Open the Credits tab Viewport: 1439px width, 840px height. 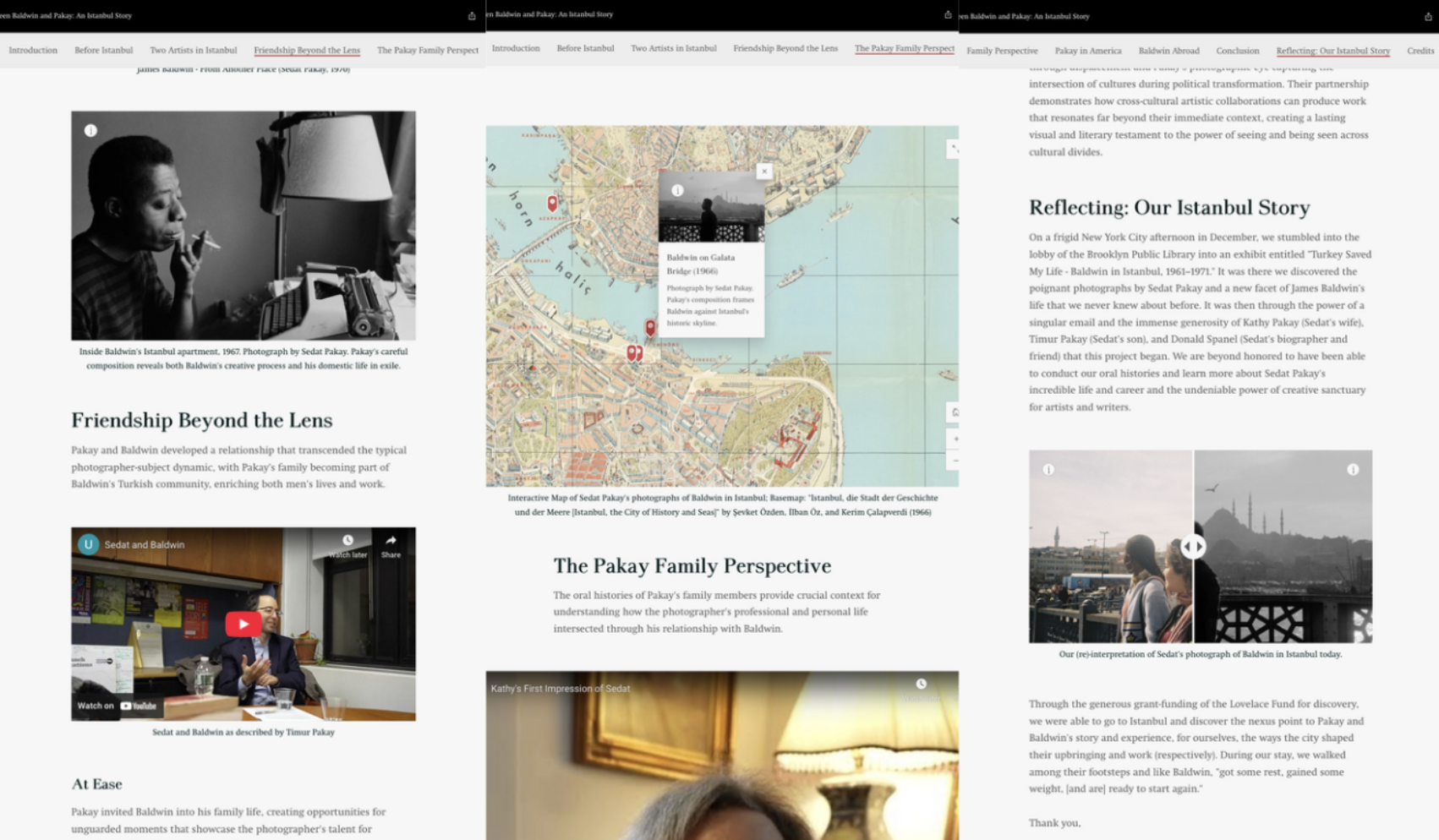(1420, 51)
